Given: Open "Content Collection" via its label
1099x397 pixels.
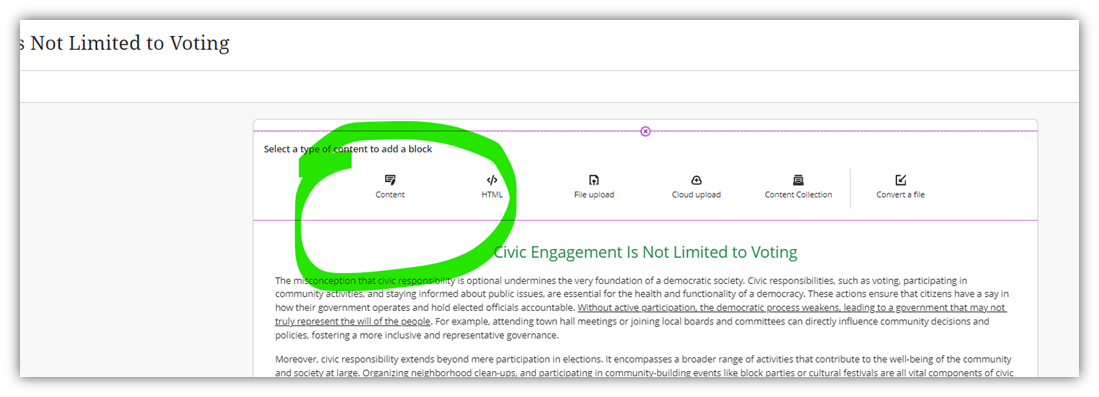Looking at the screenshot, I should point(798,195).
